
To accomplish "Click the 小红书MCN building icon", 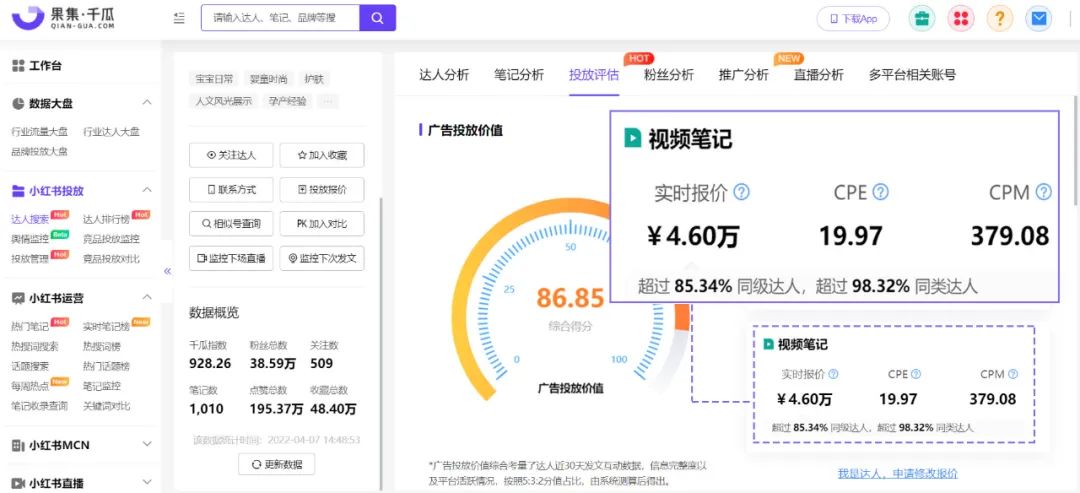I will click(x=19, y=445).
